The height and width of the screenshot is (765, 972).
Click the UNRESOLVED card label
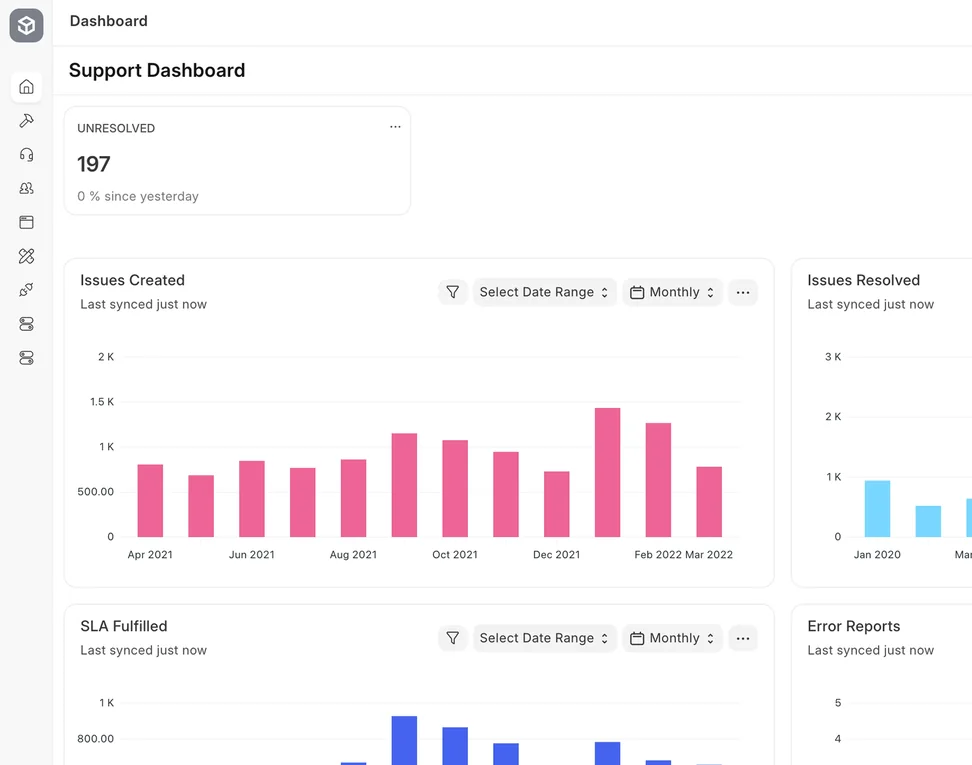point(116,128)
